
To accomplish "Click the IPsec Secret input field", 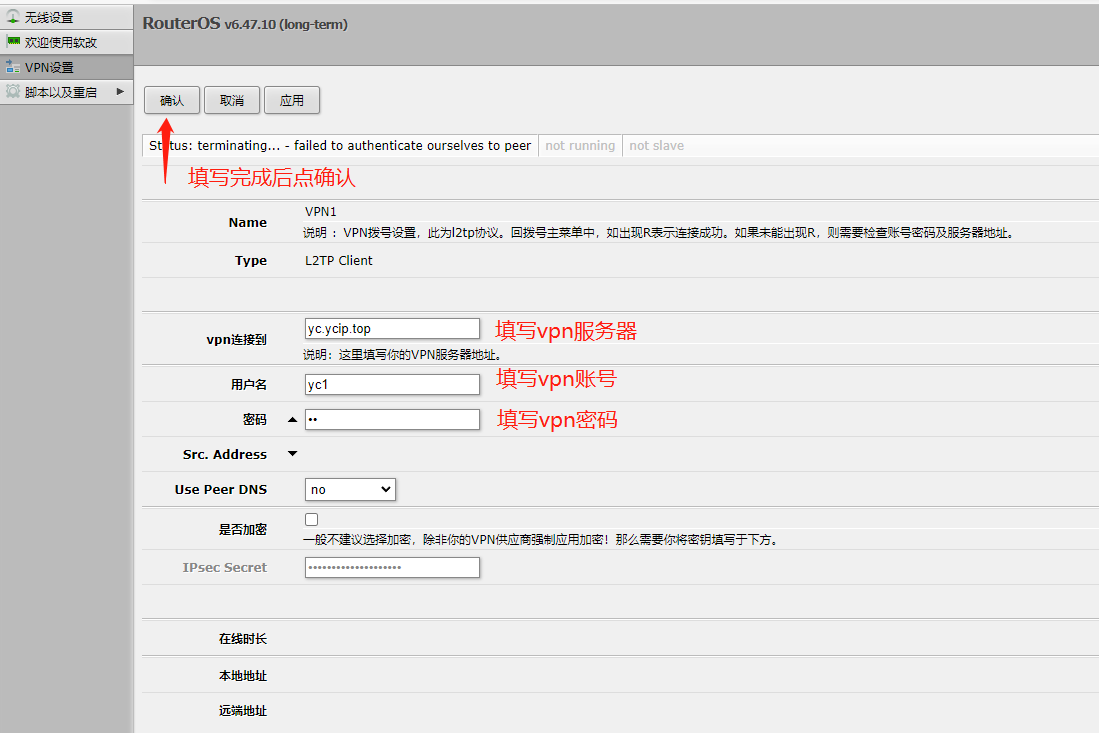I will pyautogui.click(x=392, y=567).
